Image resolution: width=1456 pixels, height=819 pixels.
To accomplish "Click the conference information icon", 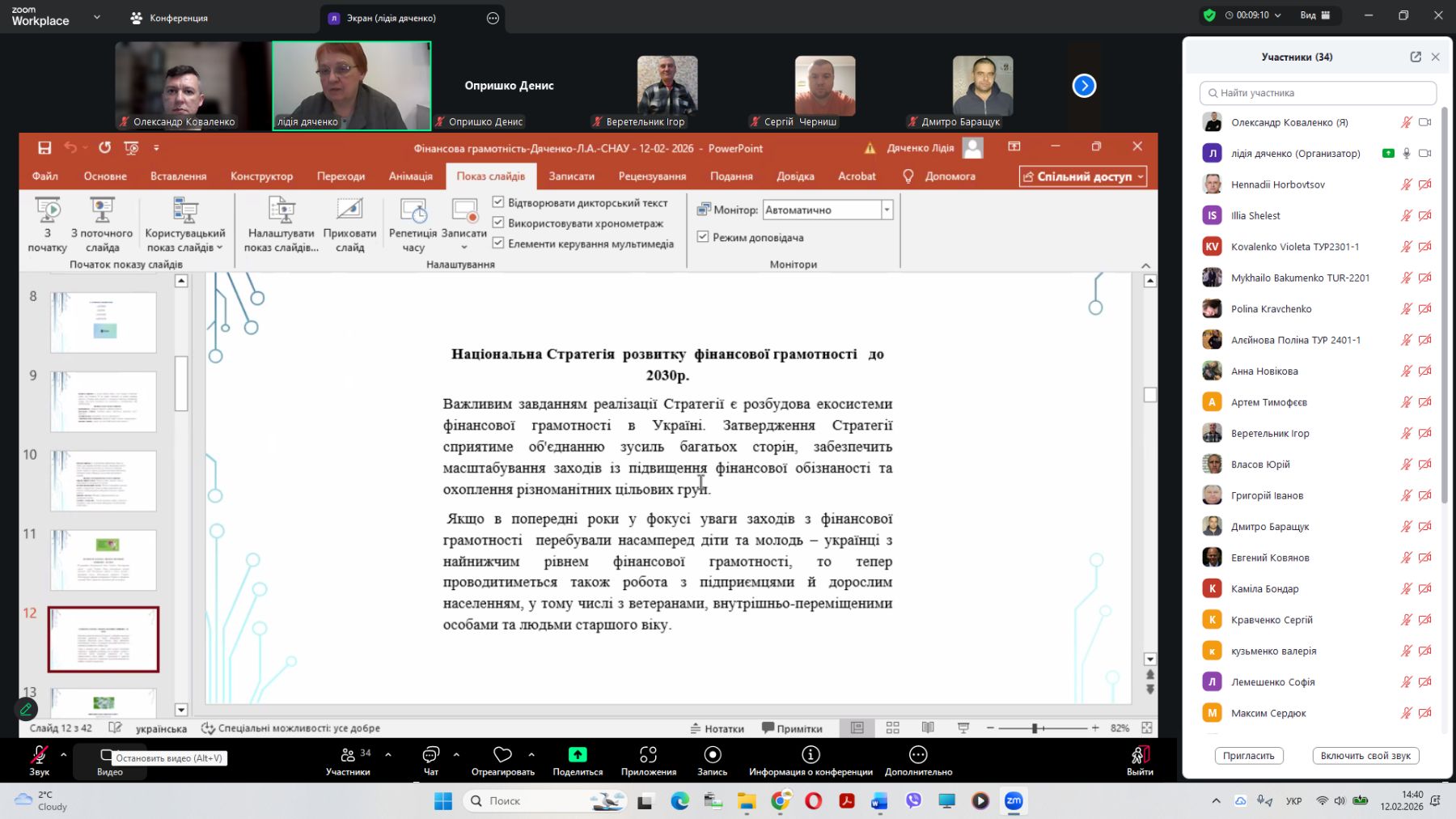I will [x=811, y=755].
